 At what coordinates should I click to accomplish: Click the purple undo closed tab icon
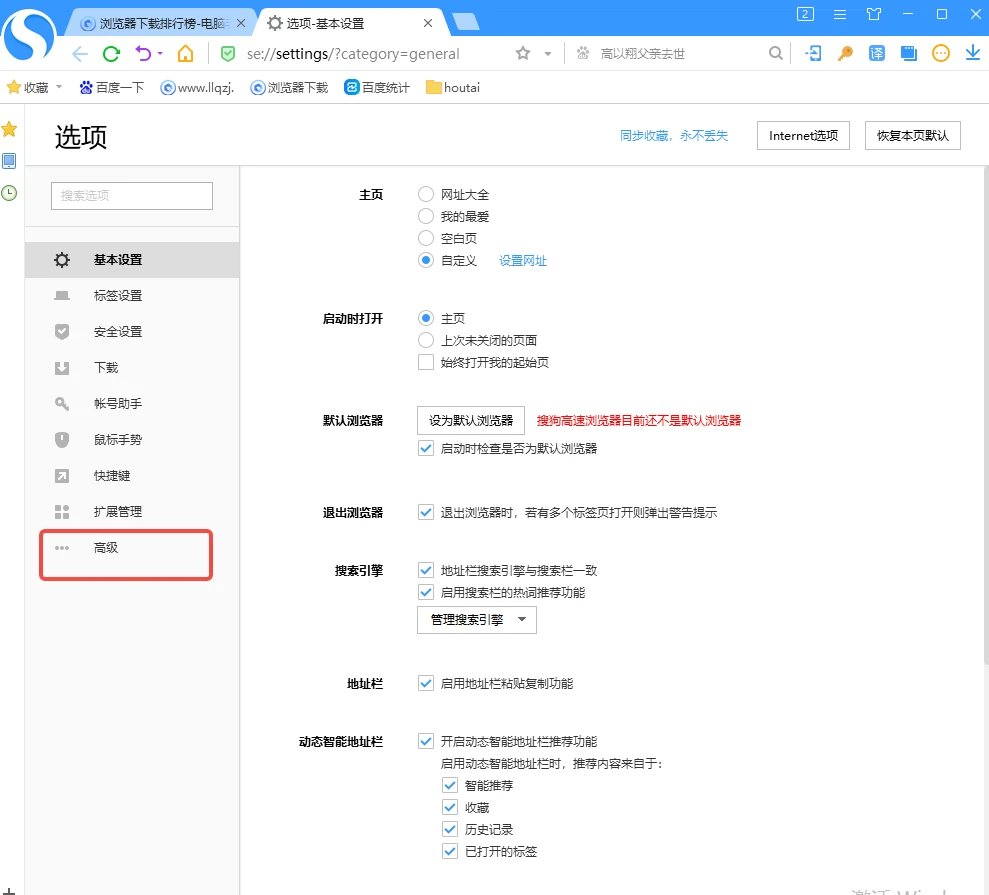pos(143,54)
